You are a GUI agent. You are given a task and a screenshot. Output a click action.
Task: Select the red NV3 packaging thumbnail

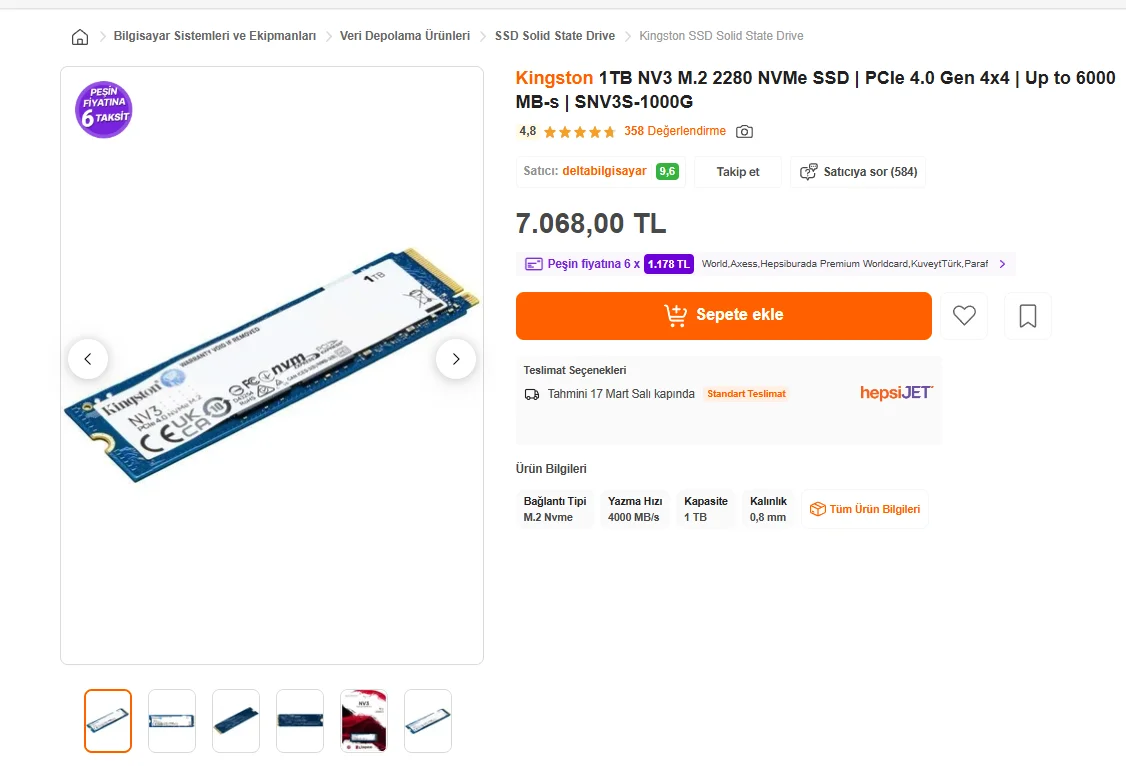click(x=364, y=721)
